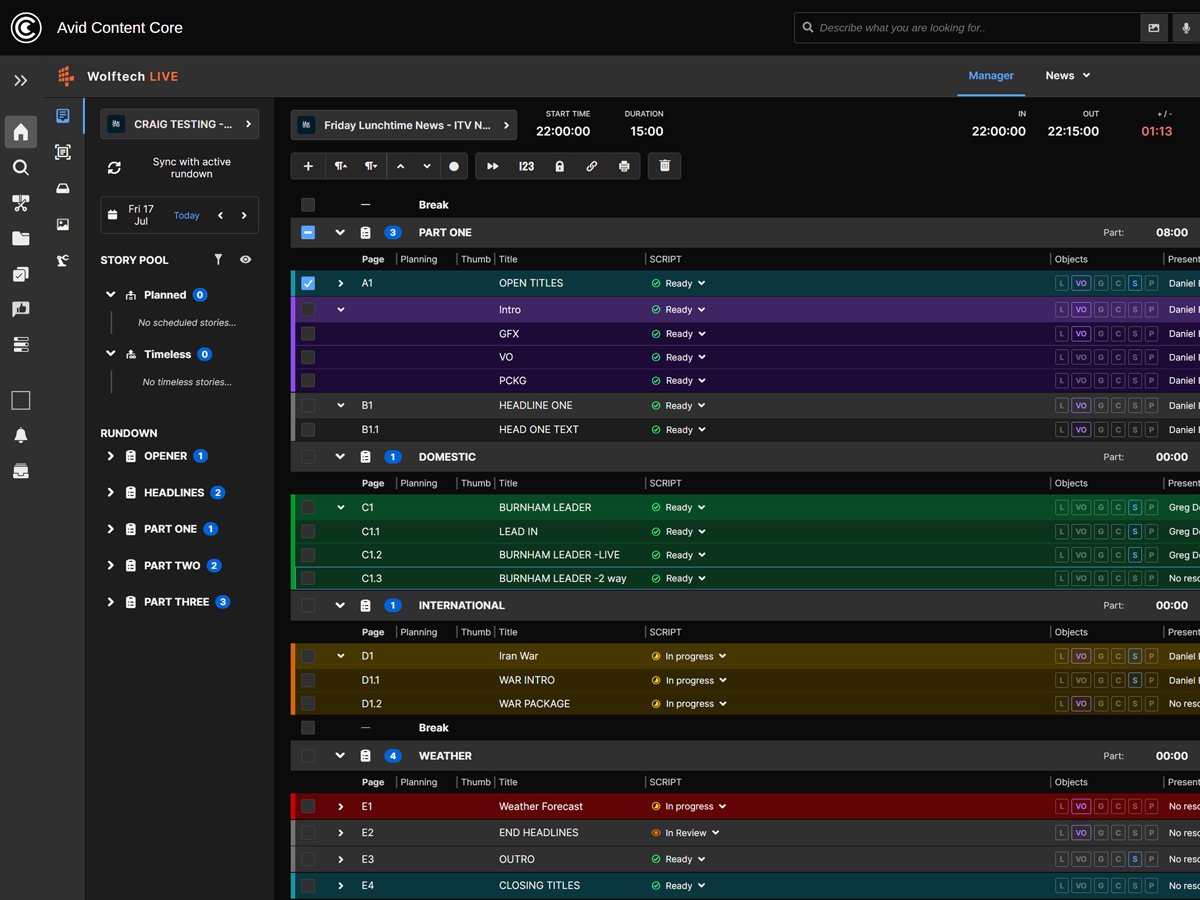Toggle story pool visibility eye icon

pyautogui.click(x=245, y=260)
